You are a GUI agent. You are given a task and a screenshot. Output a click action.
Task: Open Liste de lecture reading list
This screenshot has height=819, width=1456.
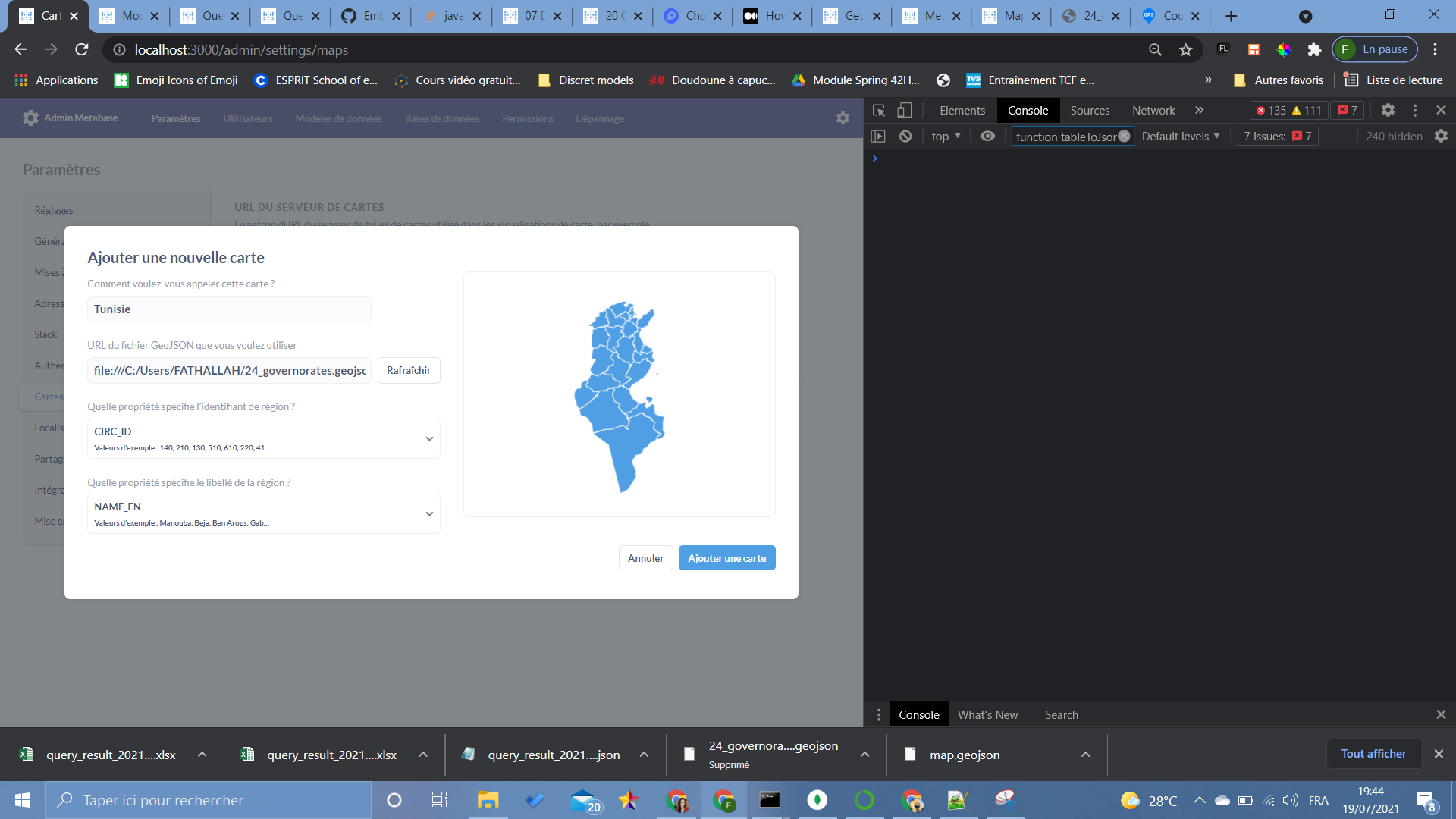point(1393,80)
